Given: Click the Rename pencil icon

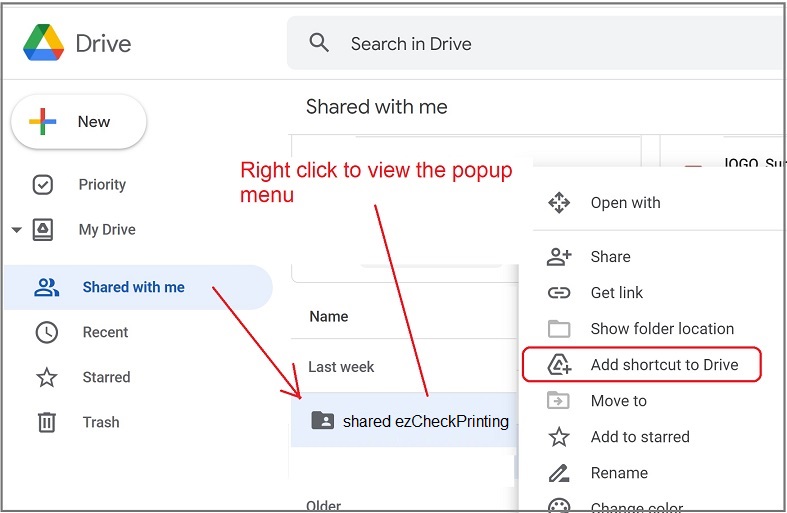Looking at the screenshot, I should [559, 473].
